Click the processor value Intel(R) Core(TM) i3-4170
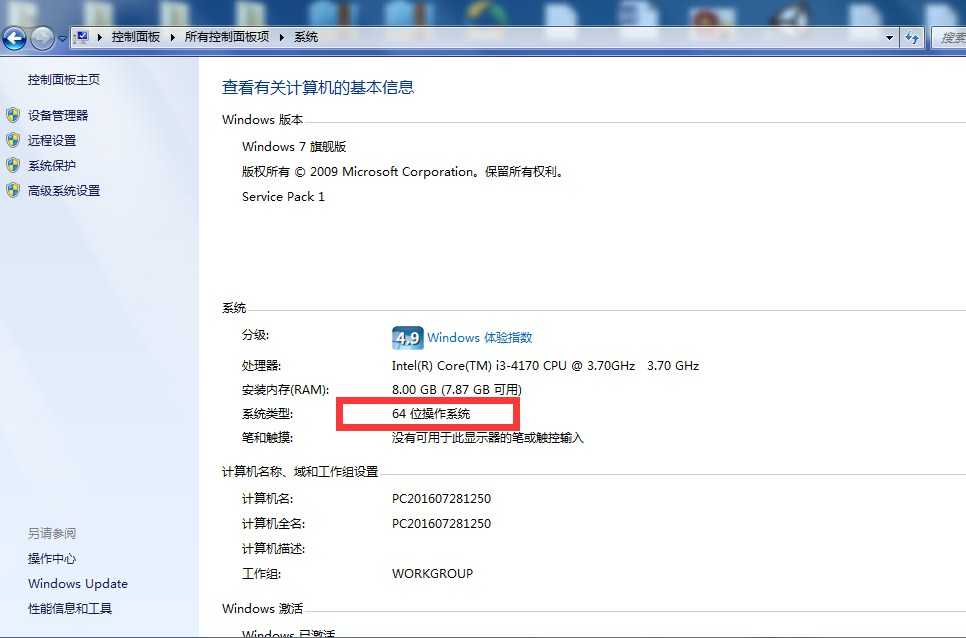 tap(545, 366)
